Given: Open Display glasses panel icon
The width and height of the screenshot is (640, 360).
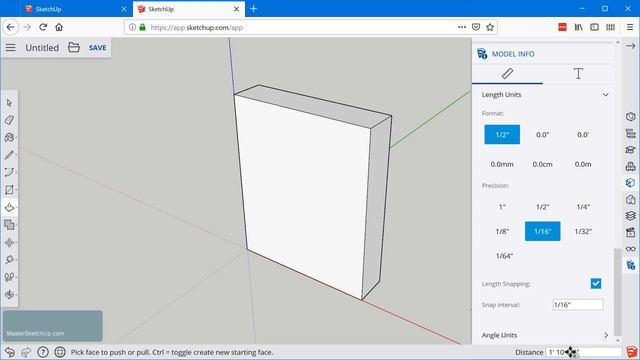Looking at the screenshot, I should click(x=631, y=249).
